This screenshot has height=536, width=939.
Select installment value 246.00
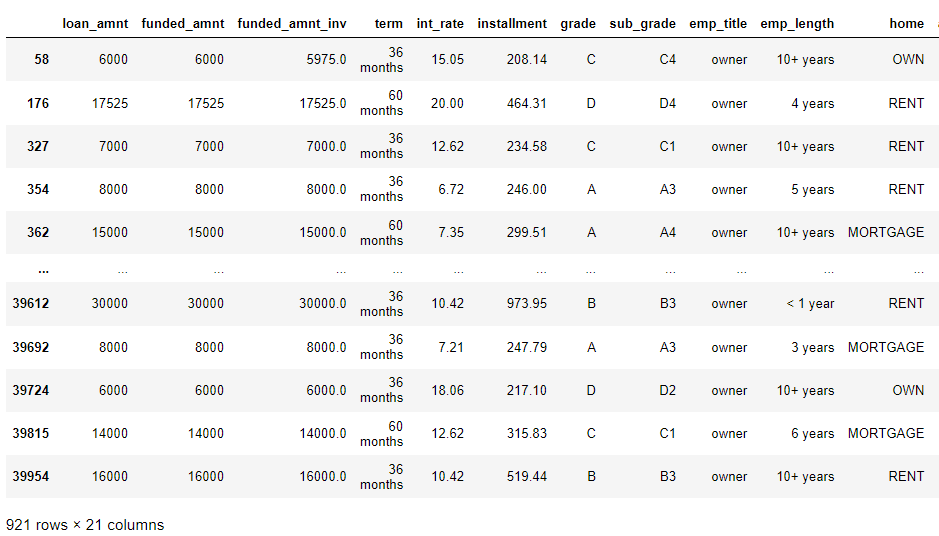click(x=527, y=189)
